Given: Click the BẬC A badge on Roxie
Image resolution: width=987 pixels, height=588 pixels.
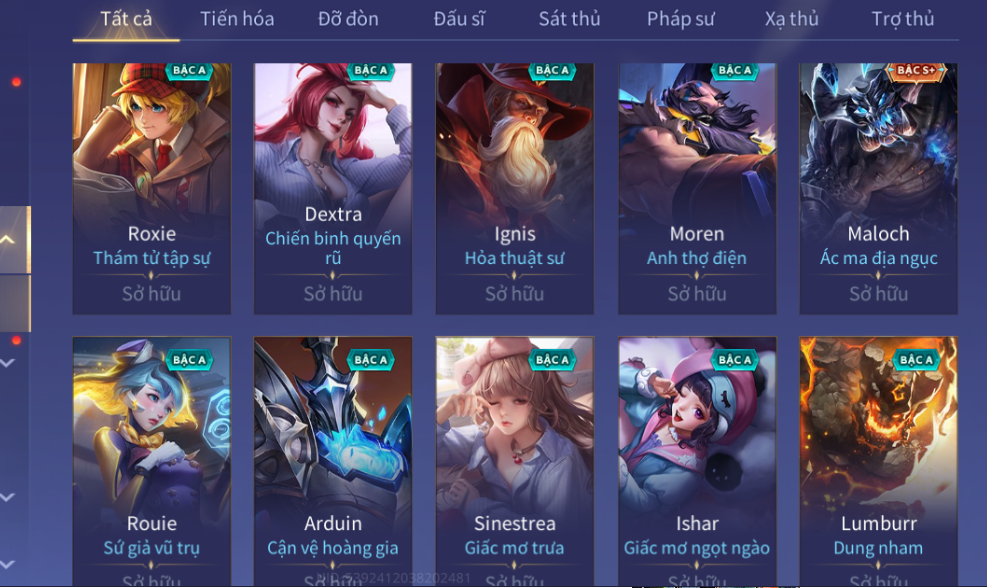Looking at the screenshot, I should (189, 71).
